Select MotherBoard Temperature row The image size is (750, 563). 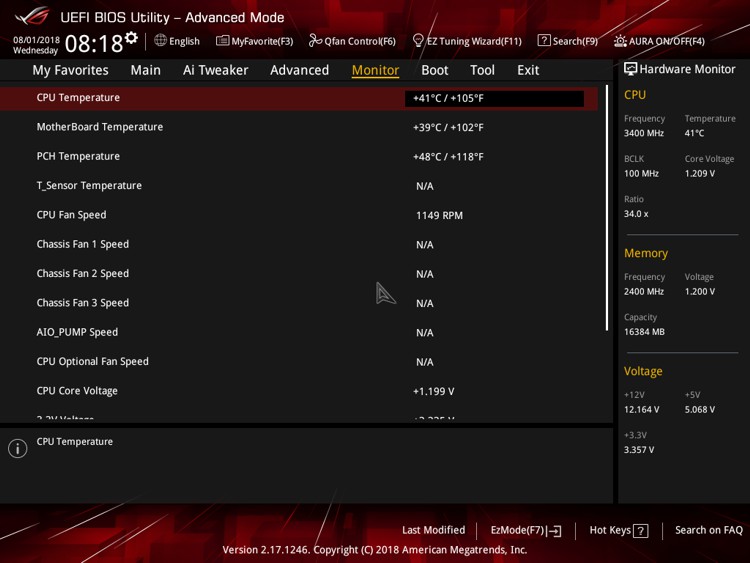[299, 127]
